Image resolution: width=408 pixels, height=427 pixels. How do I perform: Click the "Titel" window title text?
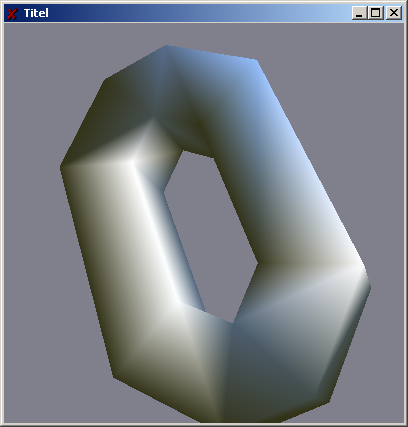tap(36, 13)
